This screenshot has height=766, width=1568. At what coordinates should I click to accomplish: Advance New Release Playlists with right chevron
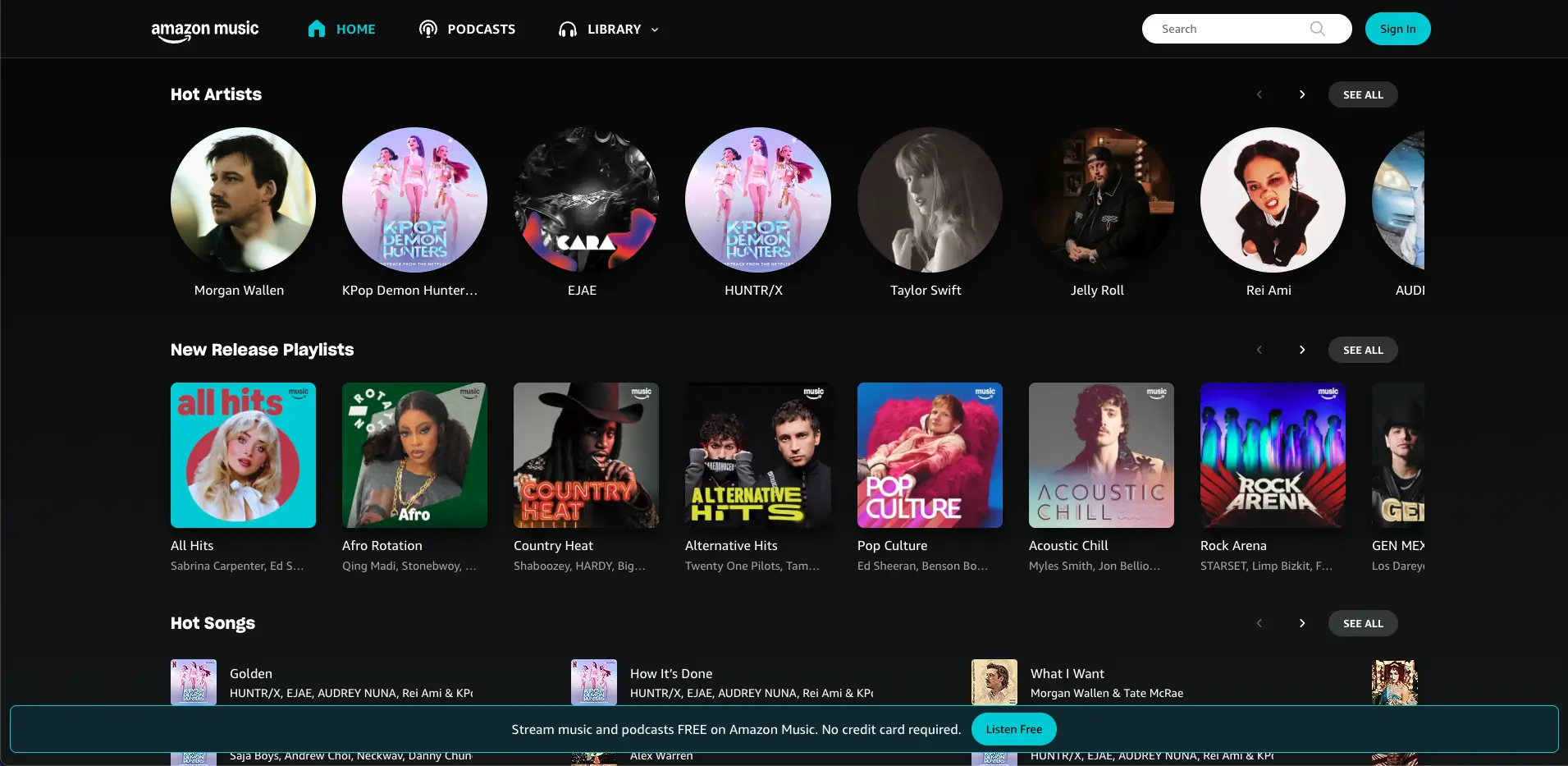(1302, 350)
